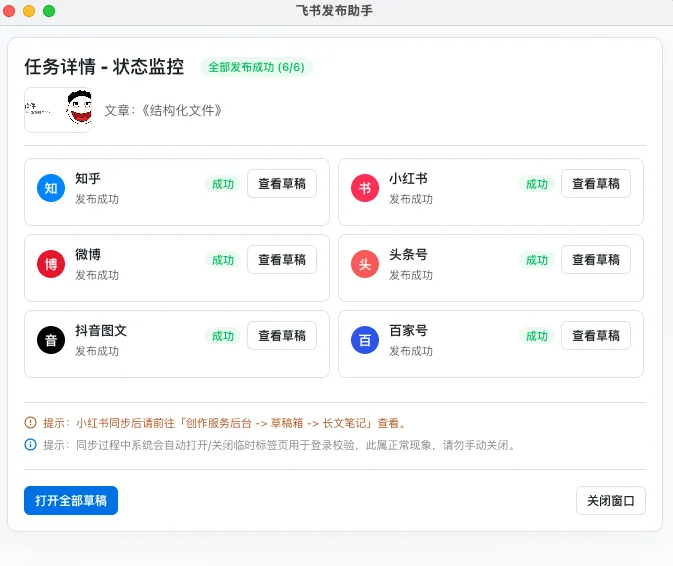
Task: Click the article title 《结构化文件》
Action: click(x=181, y=111)
